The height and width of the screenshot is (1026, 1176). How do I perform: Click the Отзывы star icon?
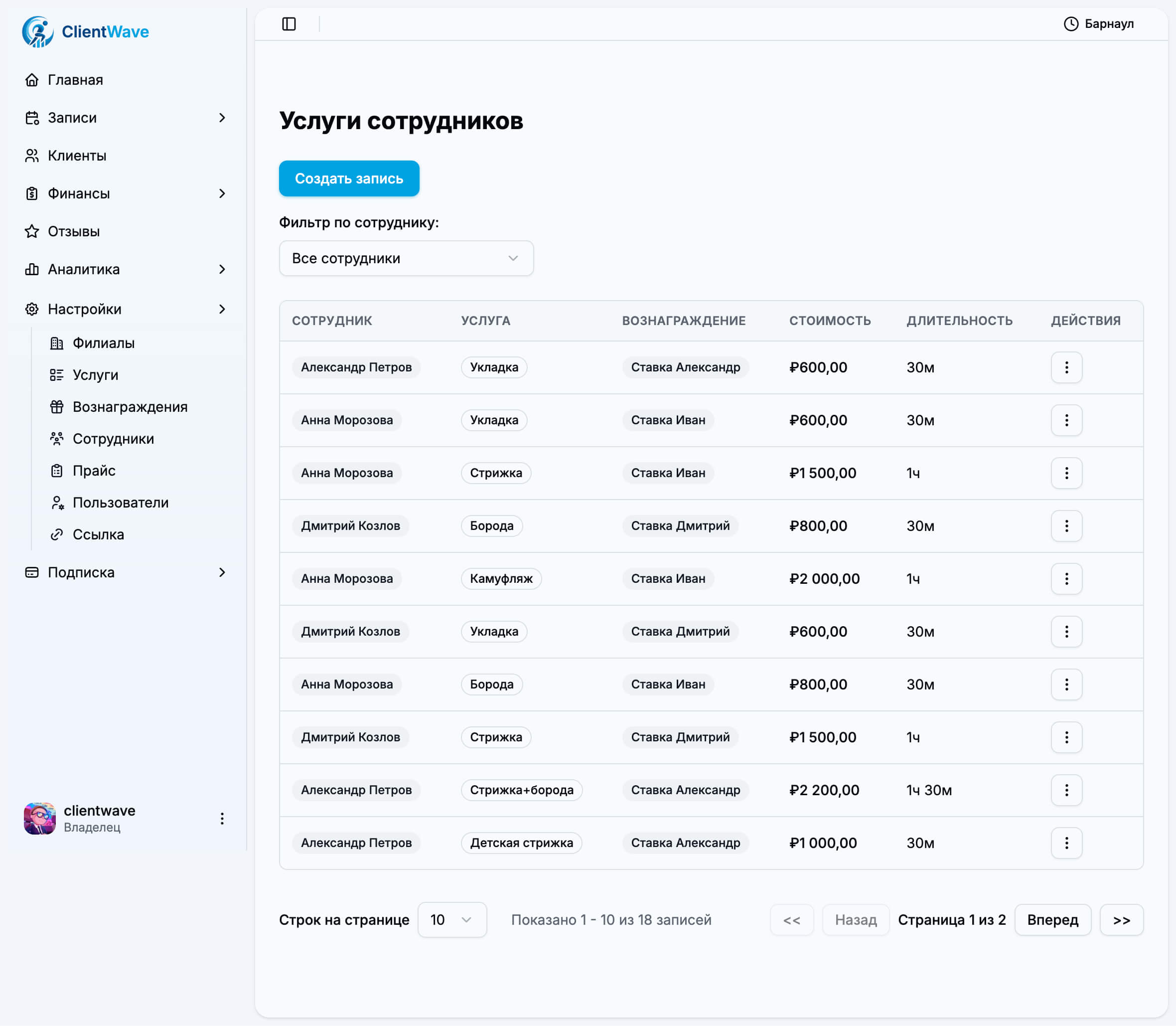coord(32,231)
